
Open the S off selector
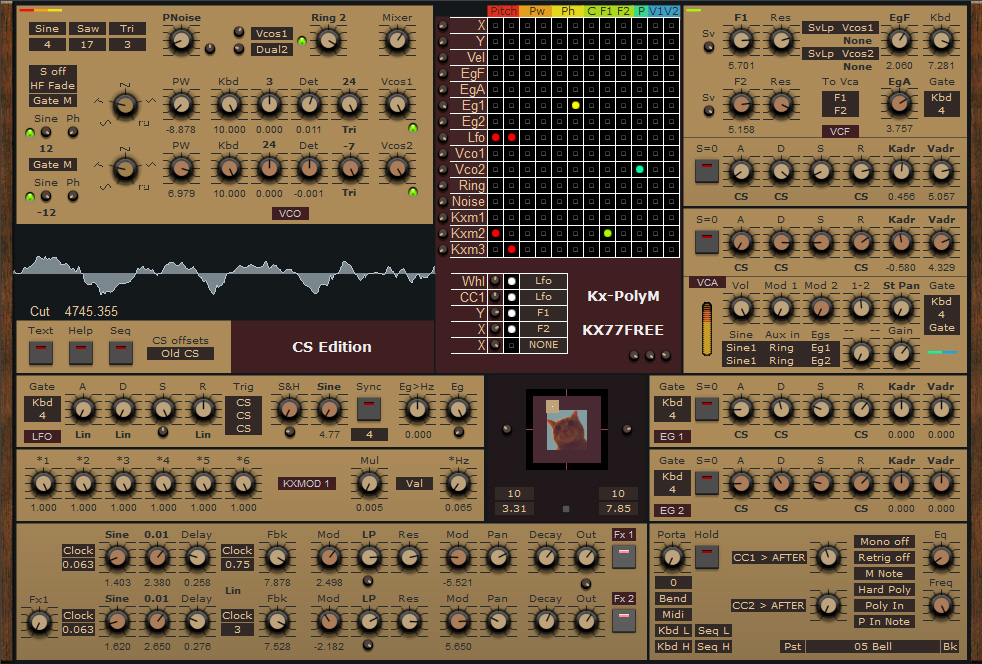(53, 71)
